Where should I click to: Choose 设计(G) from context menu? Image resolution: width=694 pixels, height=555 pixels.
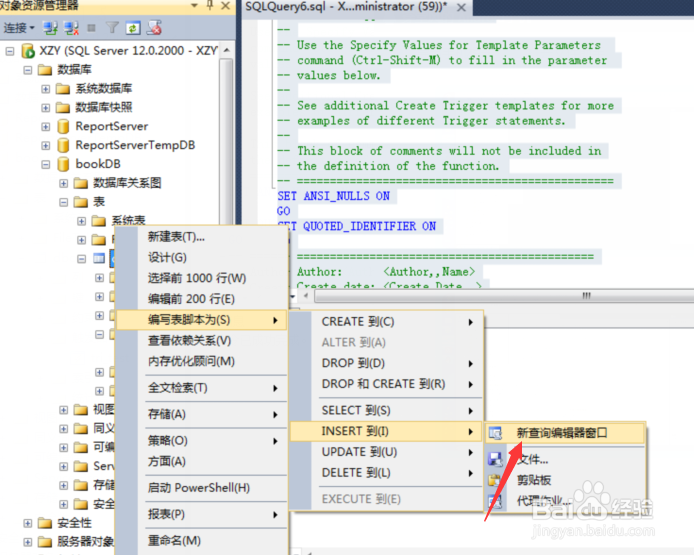pyautogui.click(x=201, y=257)
